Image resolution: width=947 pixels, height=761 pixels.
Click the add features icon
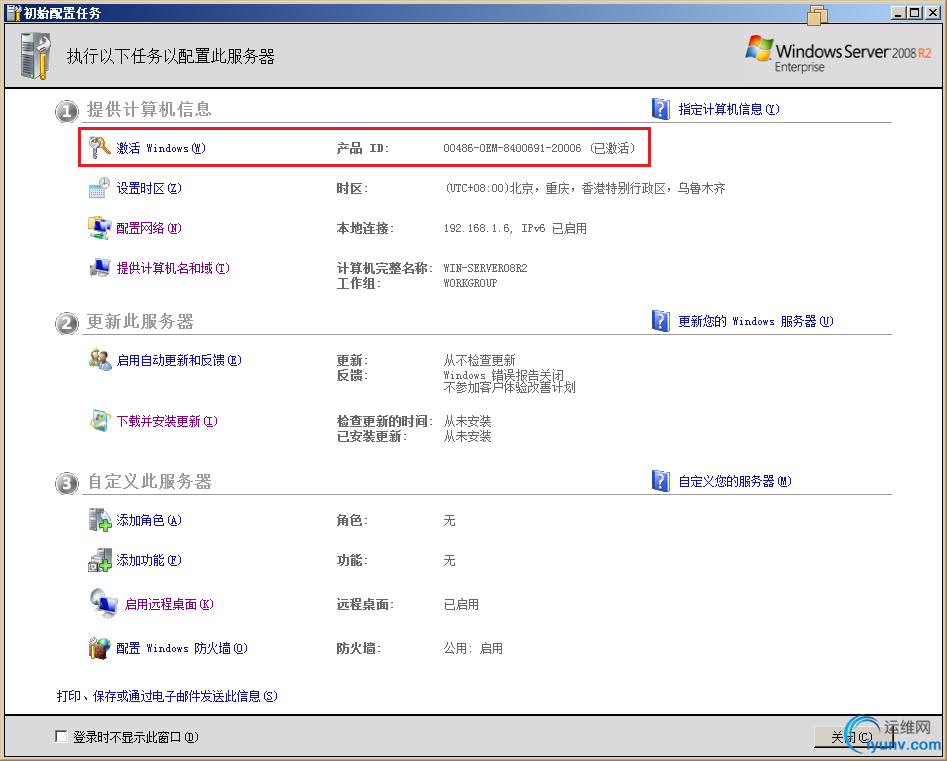(x=100, y=560)
